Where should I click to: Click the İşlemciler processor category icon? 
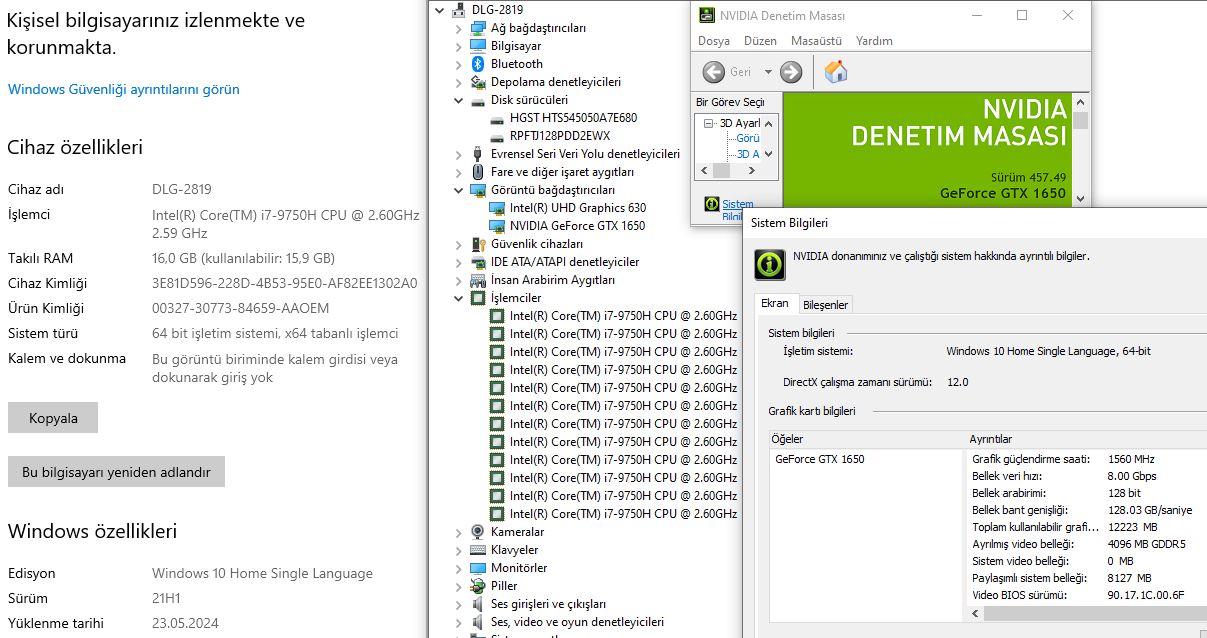tap(479, 298)
